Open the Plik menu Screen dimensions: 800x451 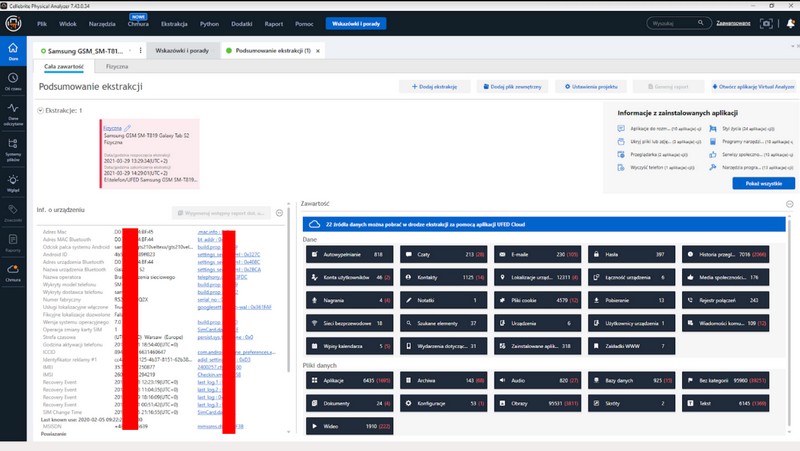42,23
